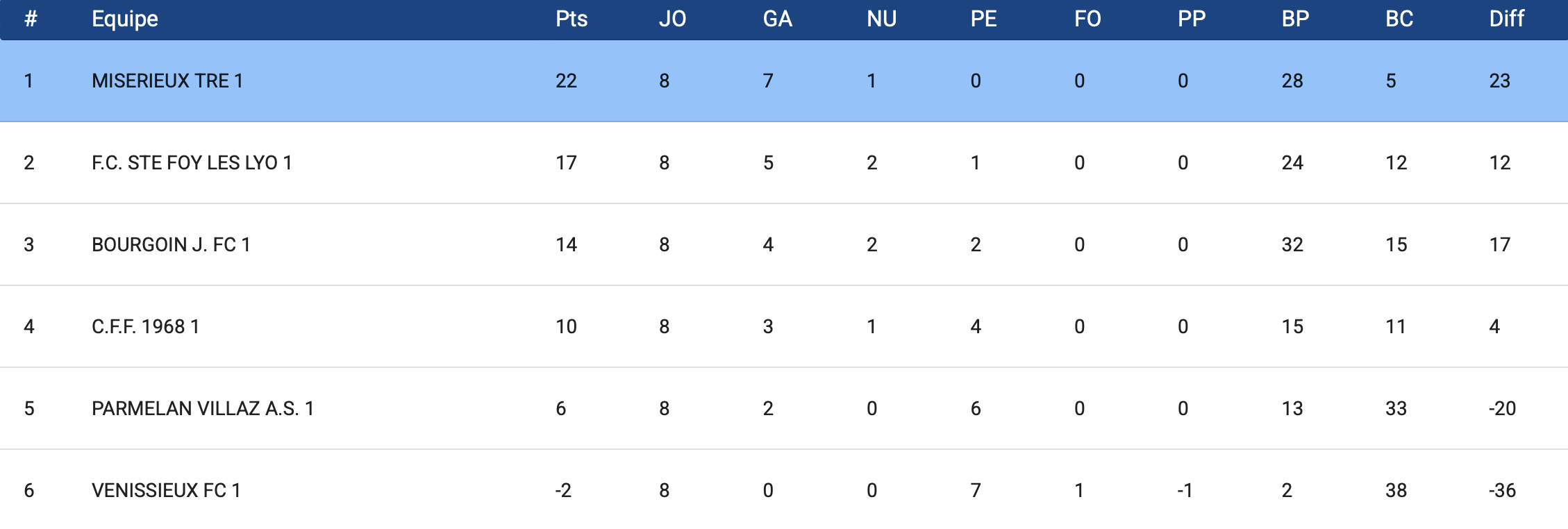
Task: Open C.F.F. 1968 1 team entry
Action: point(146,326)
